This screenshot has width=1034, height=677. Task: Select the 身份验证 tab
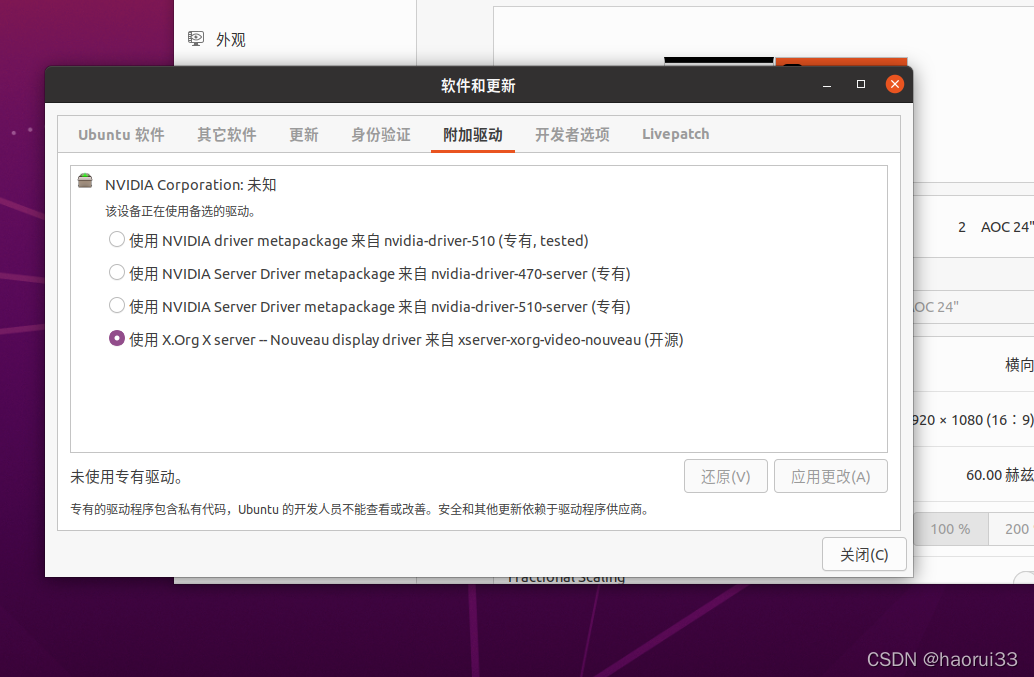381,134
